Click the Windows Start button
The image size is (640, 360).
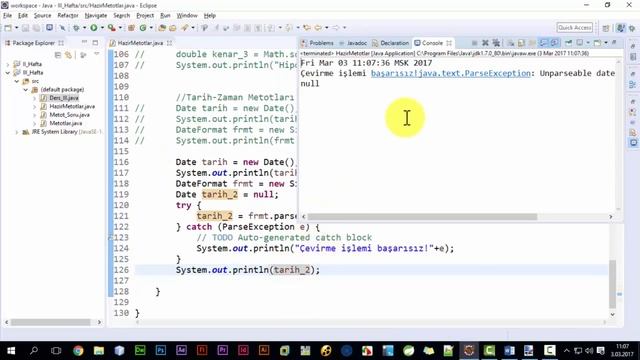pyautogui.click(x=11, y=350)
